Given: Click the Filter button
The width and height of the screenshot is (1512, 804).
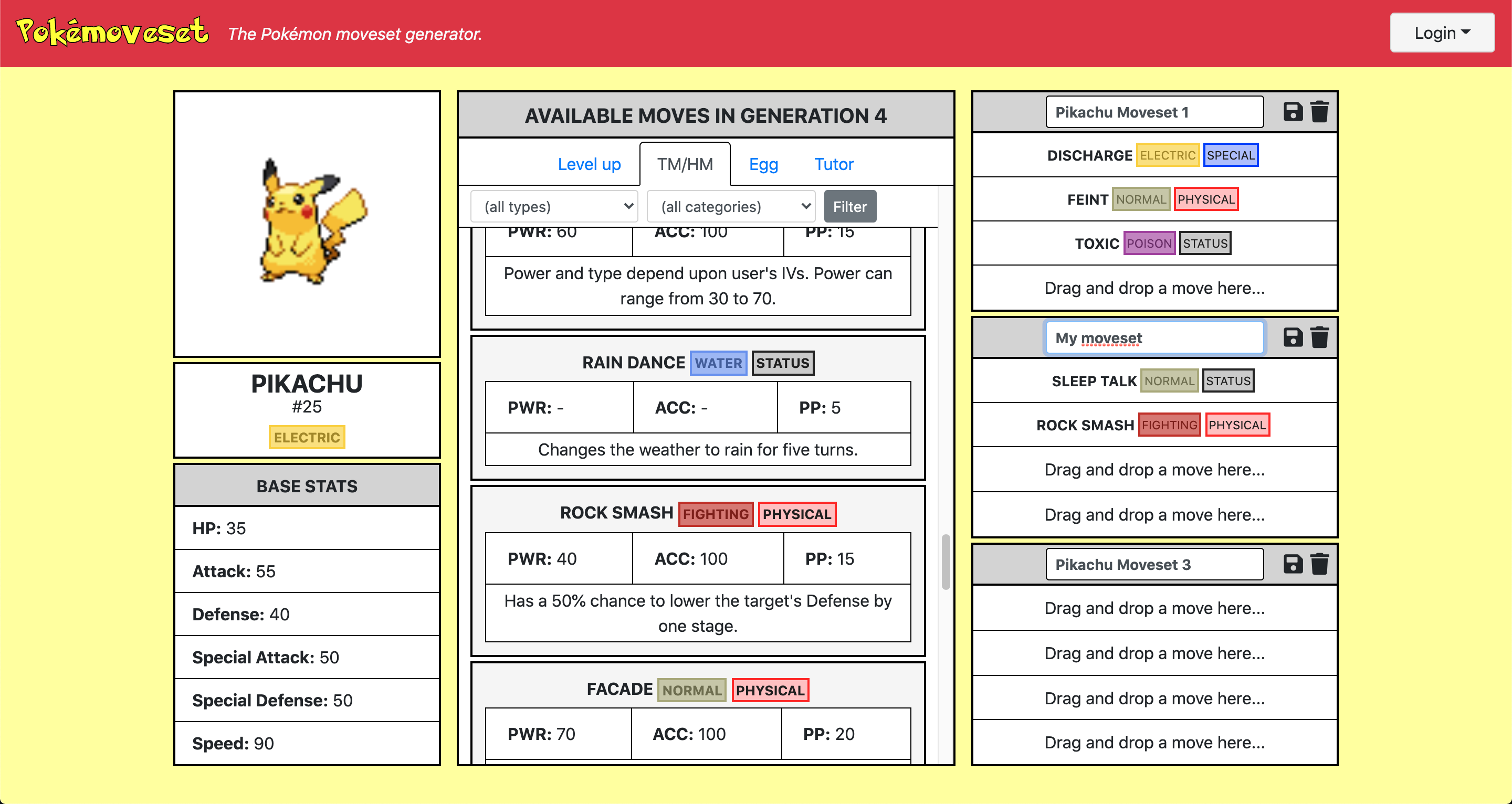Looking at the screenshot, I should click(x=849, y=207).
